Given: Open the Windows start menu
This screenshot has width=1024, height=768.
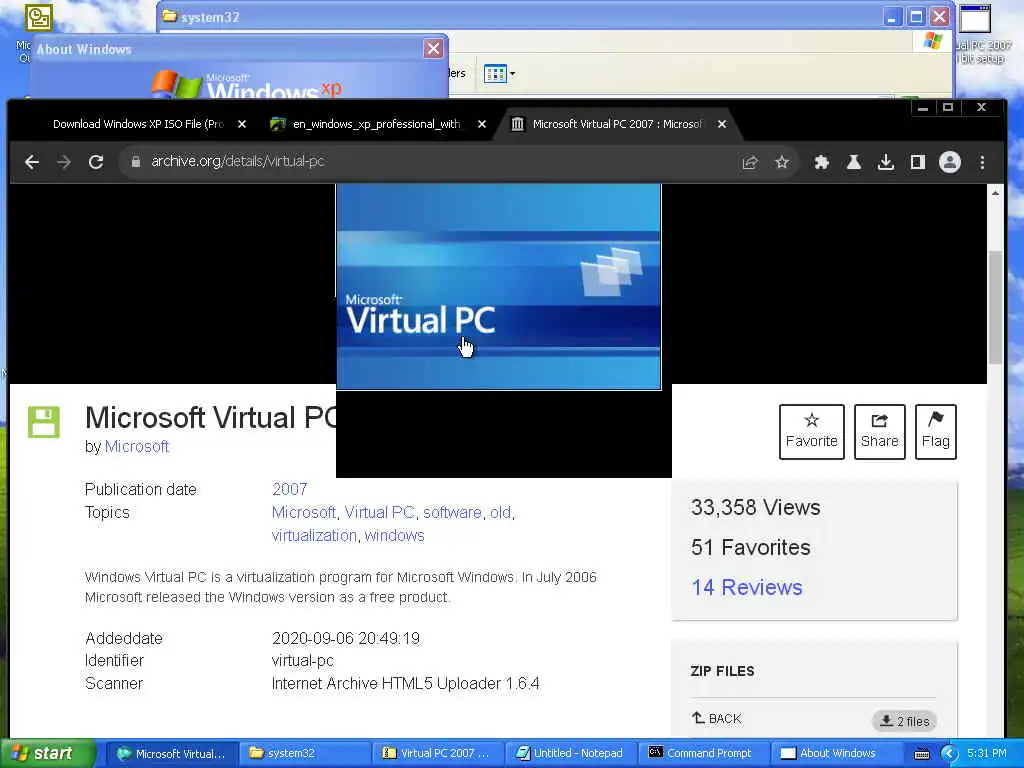Looking at the screenshot, I should [47, 753].
